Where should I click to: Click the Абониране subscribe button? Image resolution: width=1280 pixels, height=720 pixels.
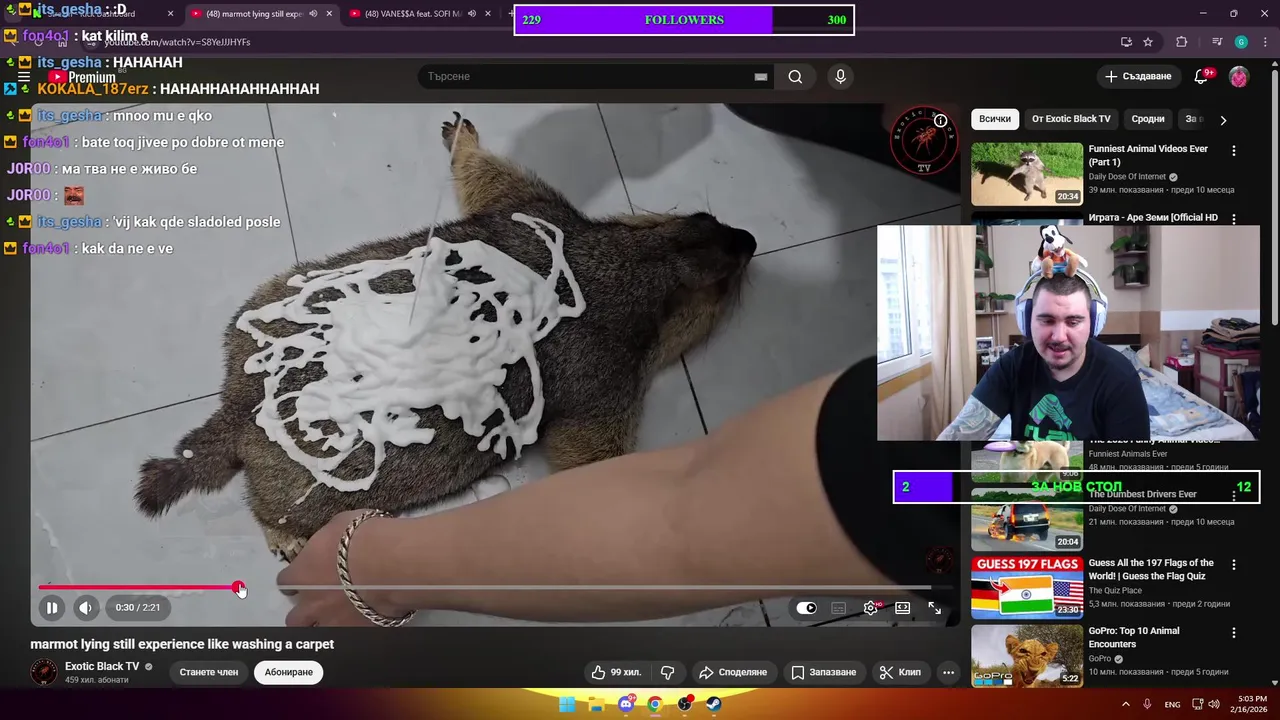point(289,672)
